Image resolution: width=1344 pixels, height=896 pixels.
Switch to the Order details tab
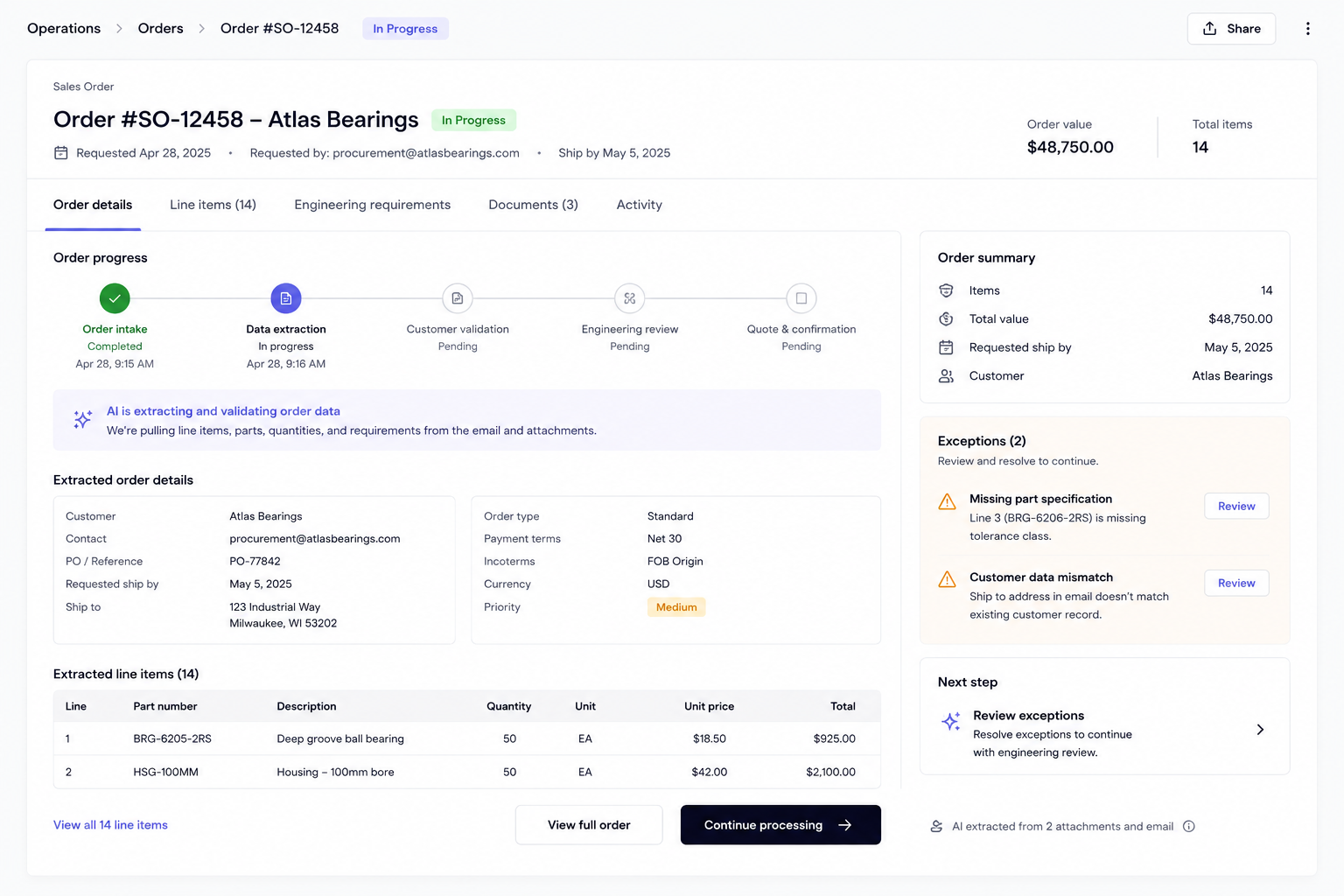click(93, 205)
